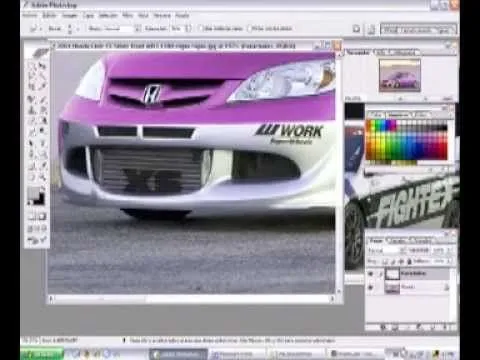
Task: Click the zoom percentage field in status bar
Action: [30, 340]
